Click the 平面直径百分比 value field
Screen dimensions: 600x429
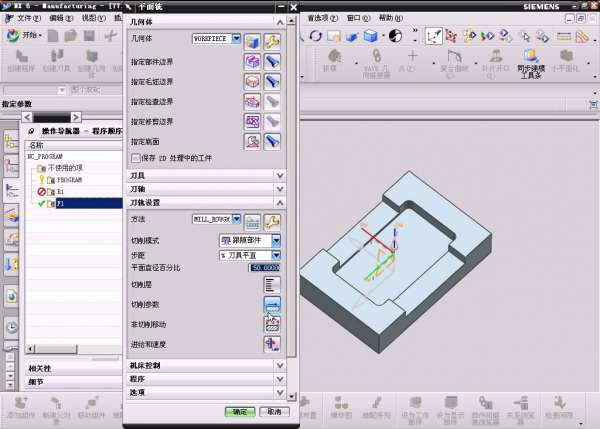tap(265, 268)
